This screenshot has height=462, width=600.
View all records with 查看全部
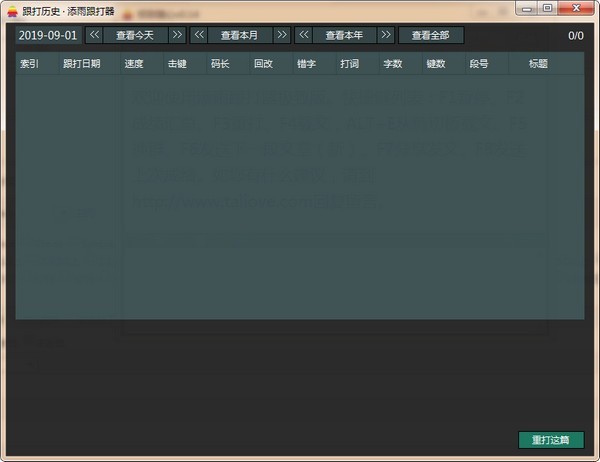coord(431,35)
